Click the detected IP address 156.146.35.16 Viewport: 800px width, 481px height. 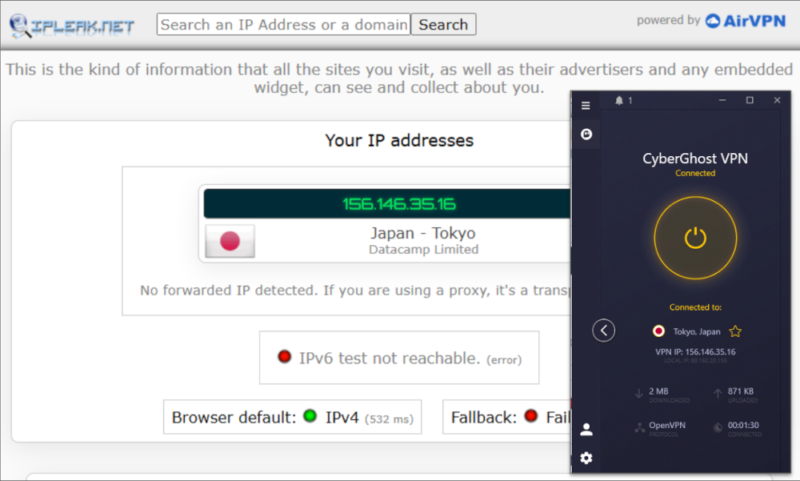(x=399, y=204)
